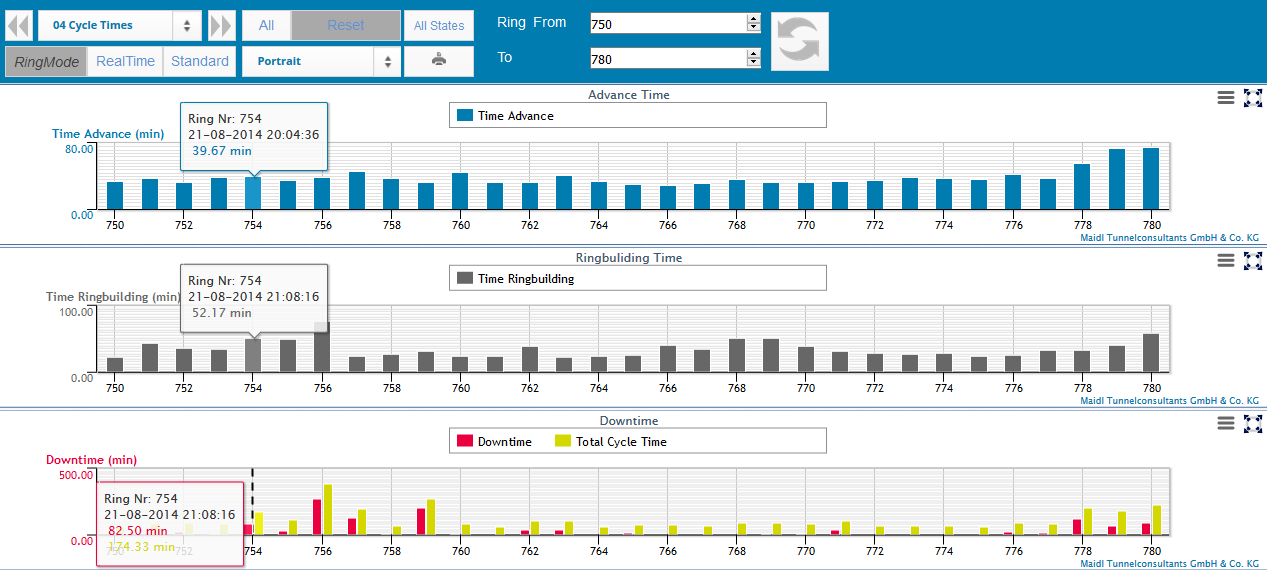The image size is (1267, 570).
Task: Switch to RealTime mode tab
Action: 125,61
